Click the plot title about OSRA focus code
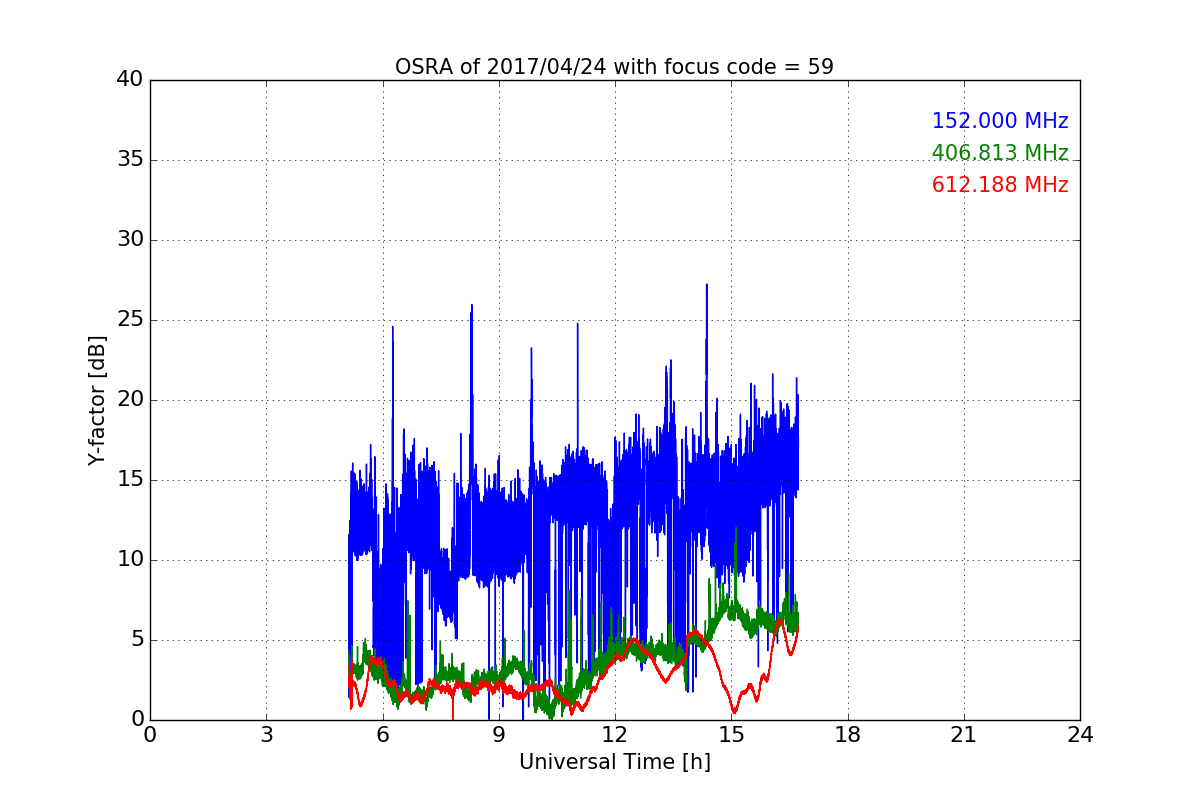This screenshot has width=1200, height=800. 614,67
